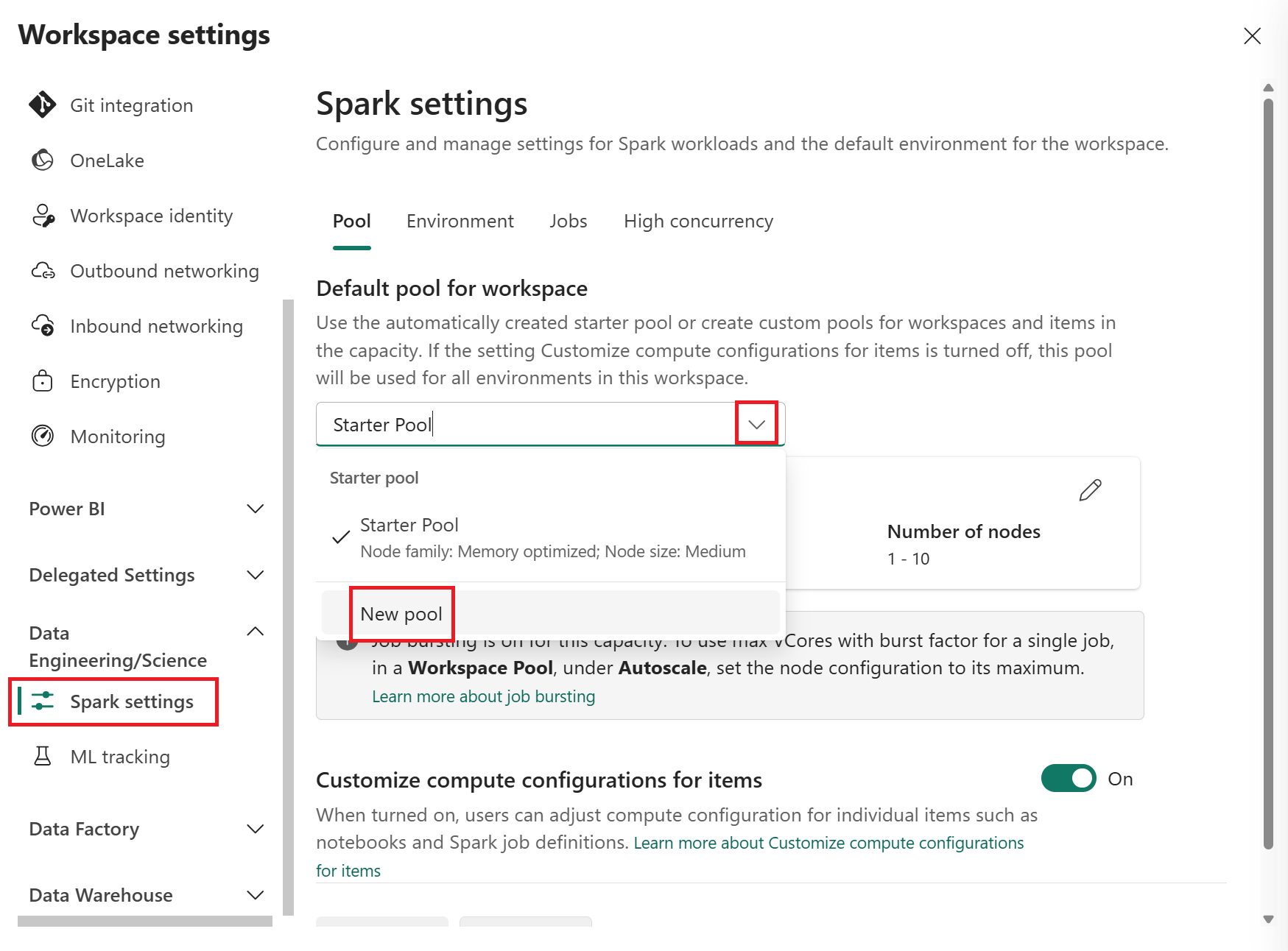Click the ML tracking flask icon
This screenshot has height=951, width=1288.
tap(43, 756)
